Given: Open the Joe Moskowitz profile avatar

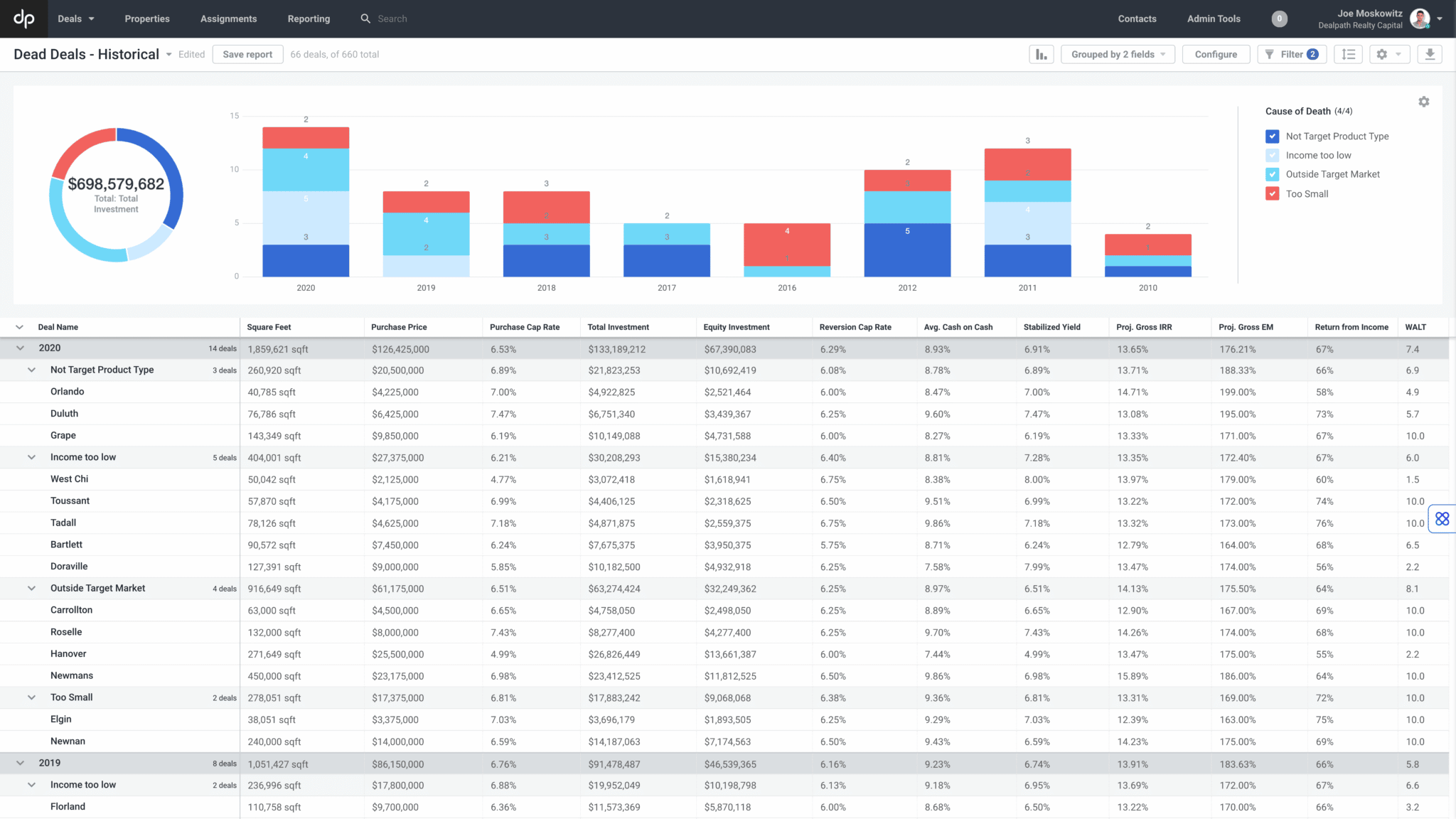Looking at the screenshot, I should pos(1420,18).
